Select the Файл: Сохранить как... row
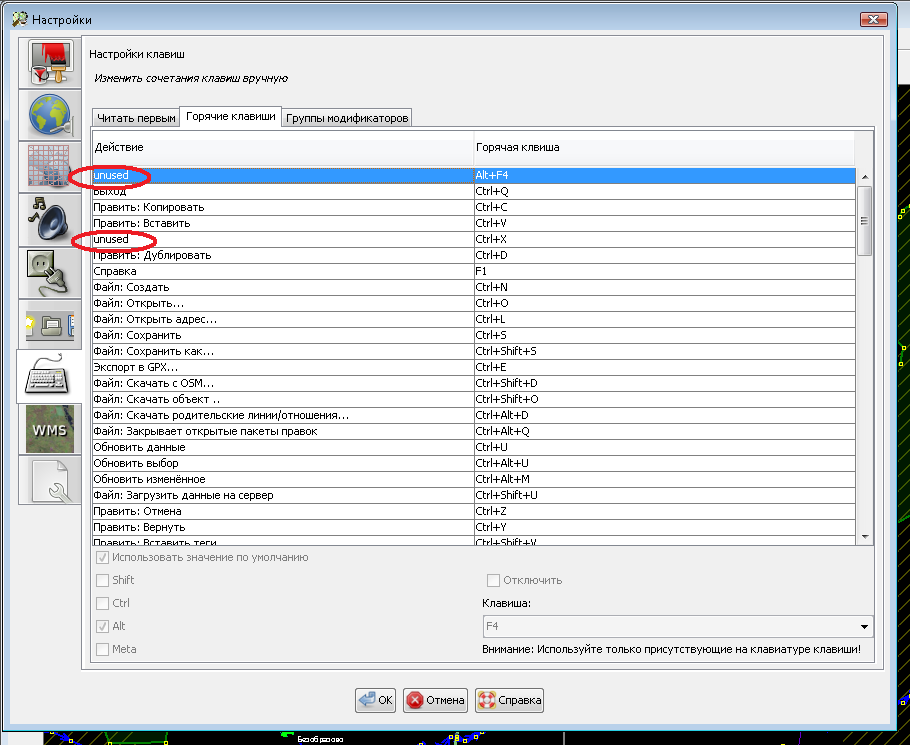 (x=282, y=351)
